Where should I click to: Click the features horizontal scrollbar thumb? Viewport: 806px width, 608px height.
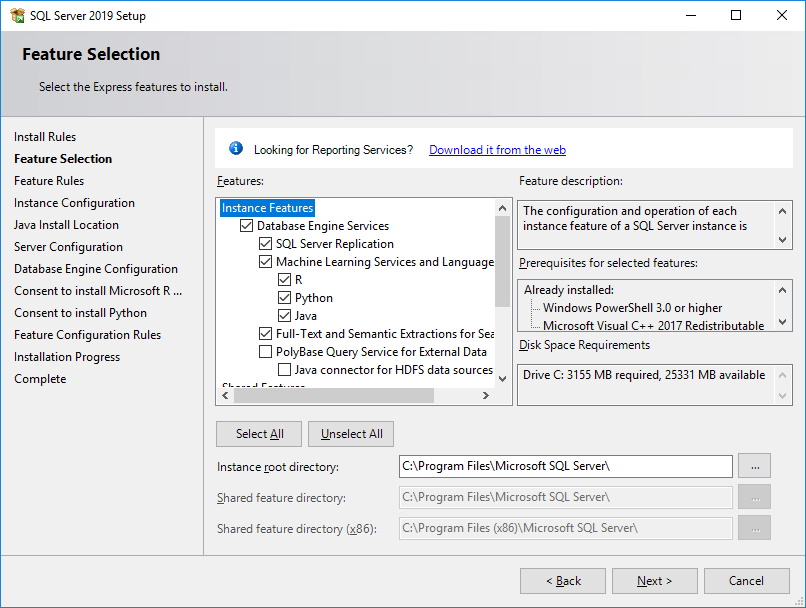(x=334, y=395)
